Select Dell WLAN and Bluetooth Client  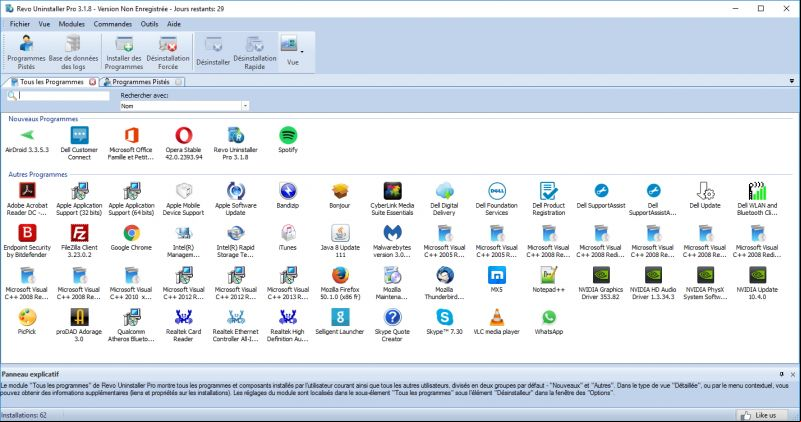[757, 199]
